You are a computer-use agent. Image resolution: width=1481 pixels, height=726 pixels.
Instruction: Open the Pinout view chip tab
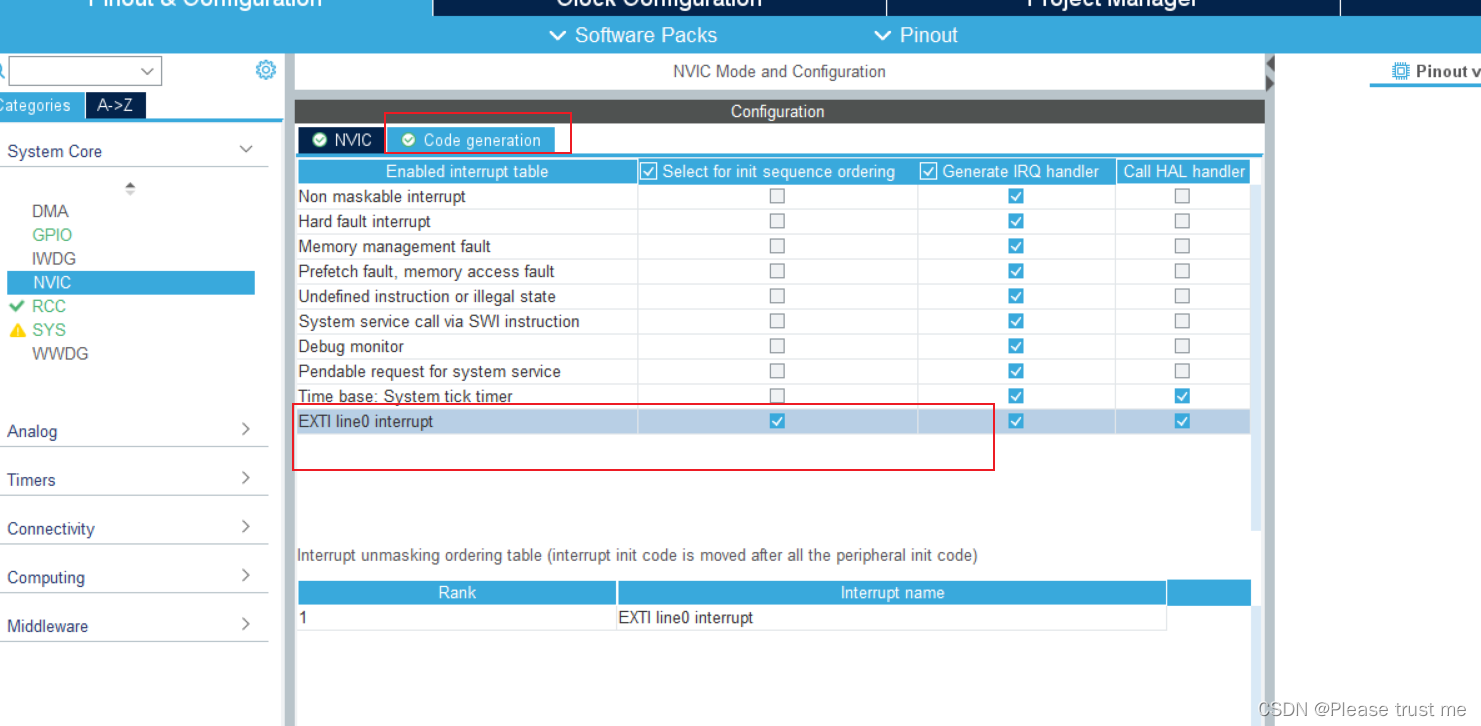tap(1436, 71)
